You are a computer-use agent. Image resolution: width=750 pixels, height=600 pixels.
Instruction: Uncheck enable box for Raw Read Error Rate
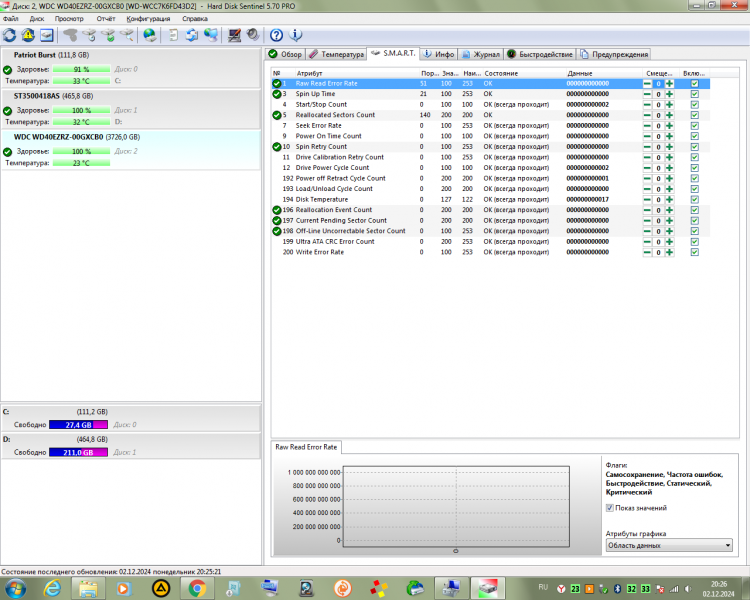tap(695, 83)
